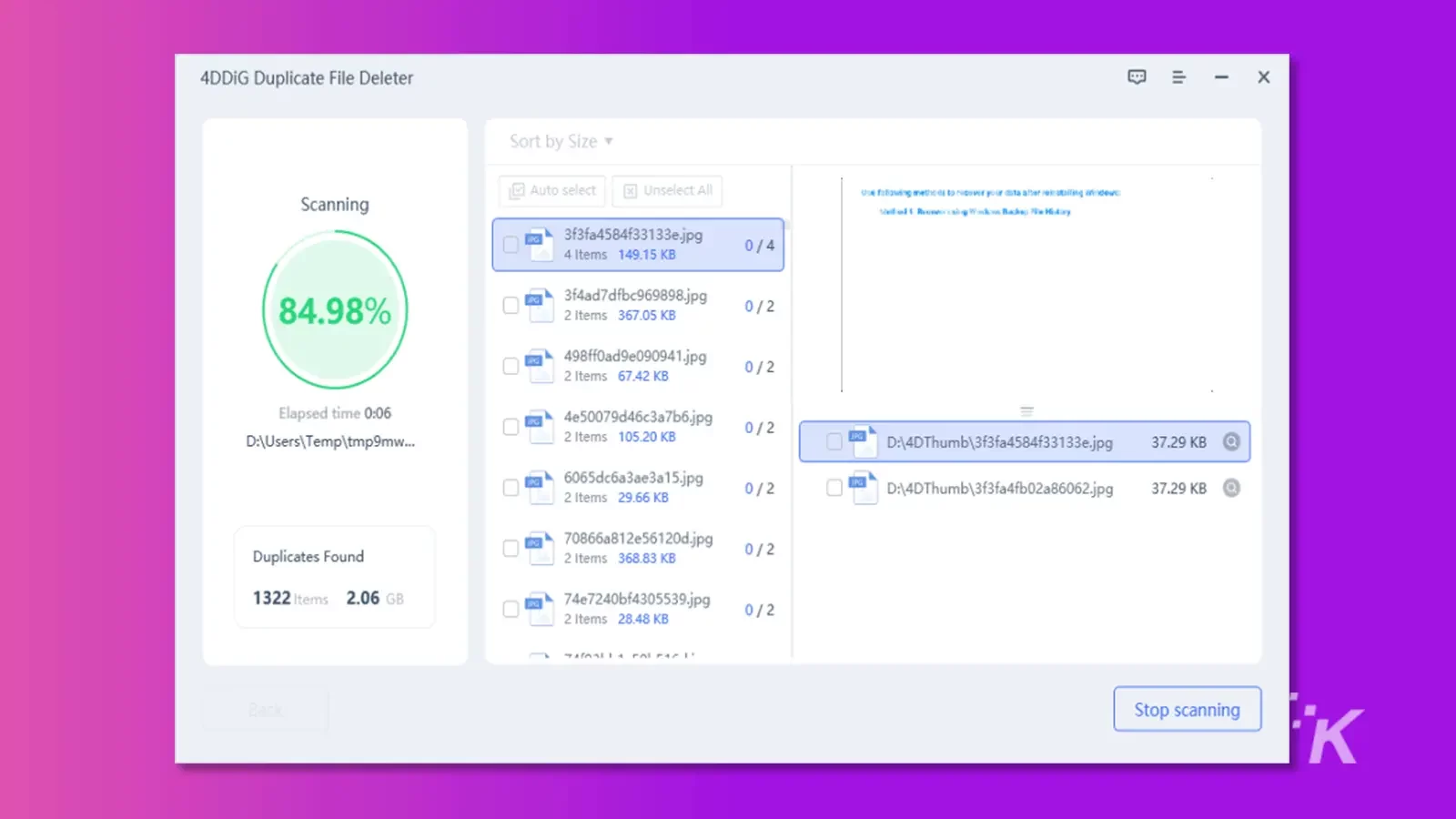Image resolution: width=1456 pixels, height=819 pixels.
Task: Select the 70866a812e56120d.jpg file name
Action: [x=638, y=539]
